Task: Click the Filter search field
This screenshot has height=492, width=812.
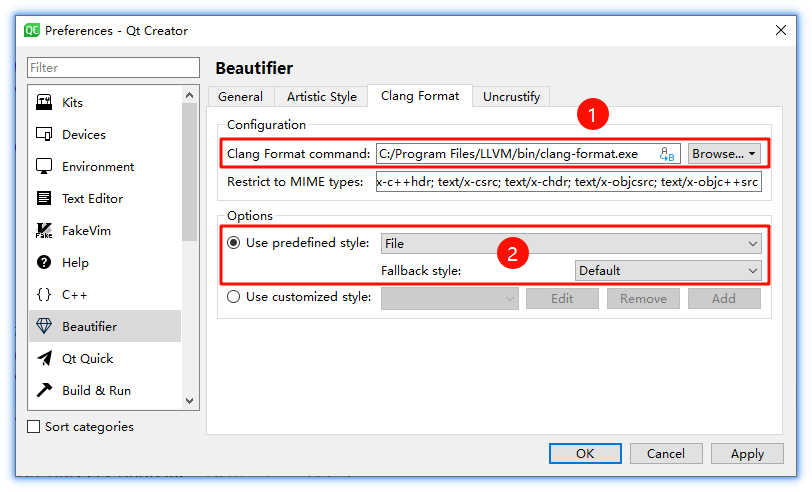Action: [x=113, y=68]
